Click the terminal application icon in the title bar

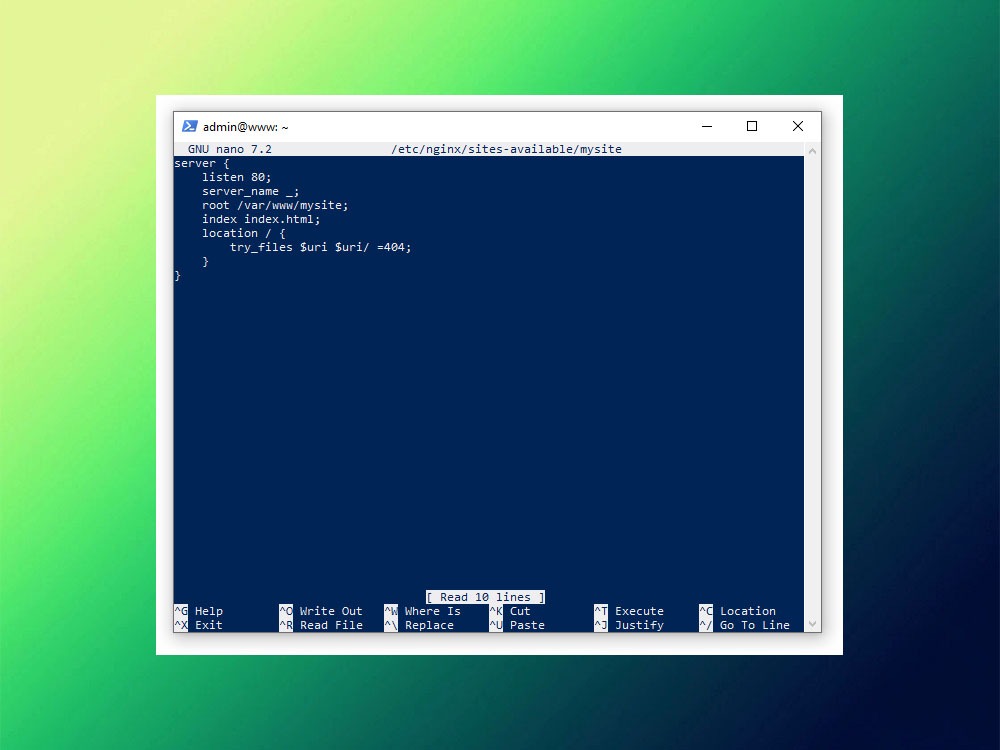(x=189, y=126)
